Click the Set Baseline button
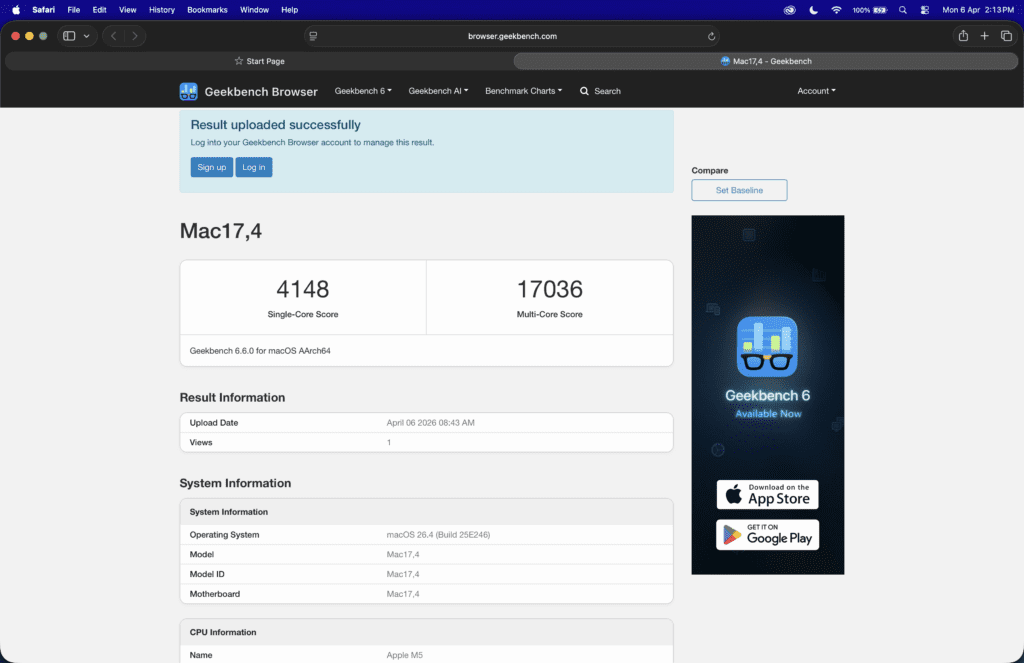The height and width of the screenshot is (663, 1024). (x=739, y=190)
